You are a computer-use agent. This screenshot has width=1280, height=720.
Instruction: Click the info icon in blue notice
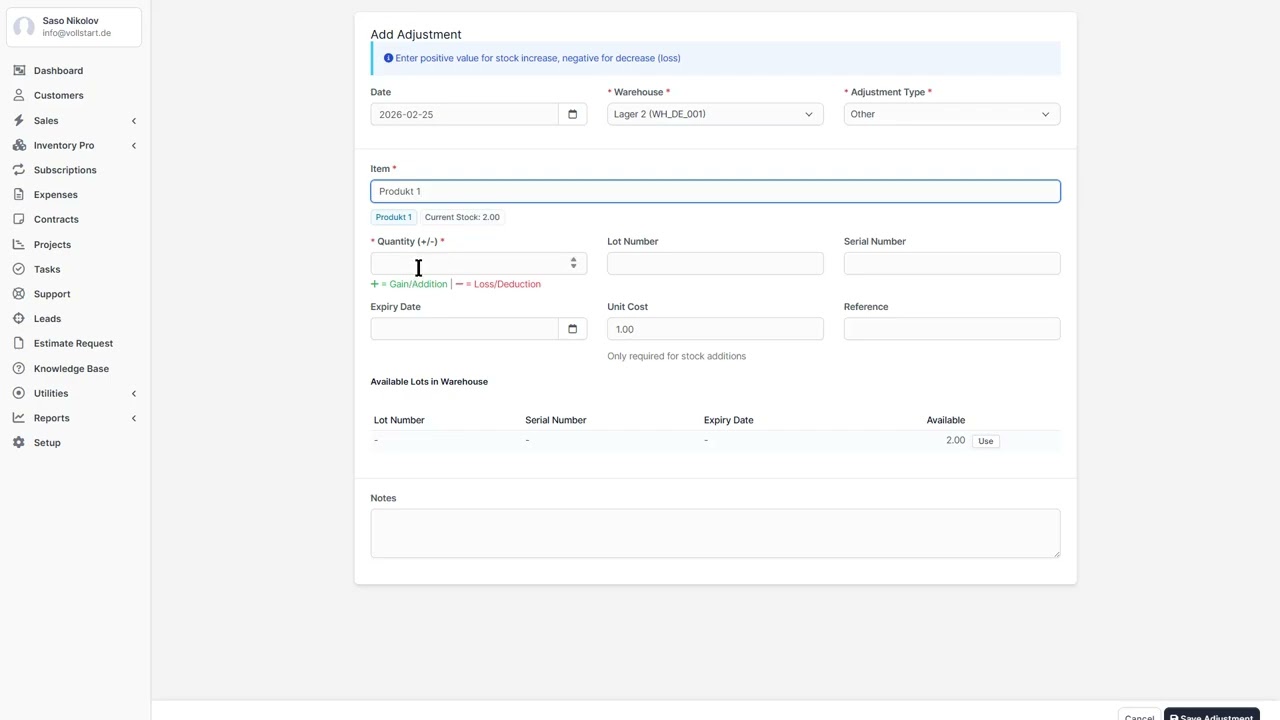[388, 58]
